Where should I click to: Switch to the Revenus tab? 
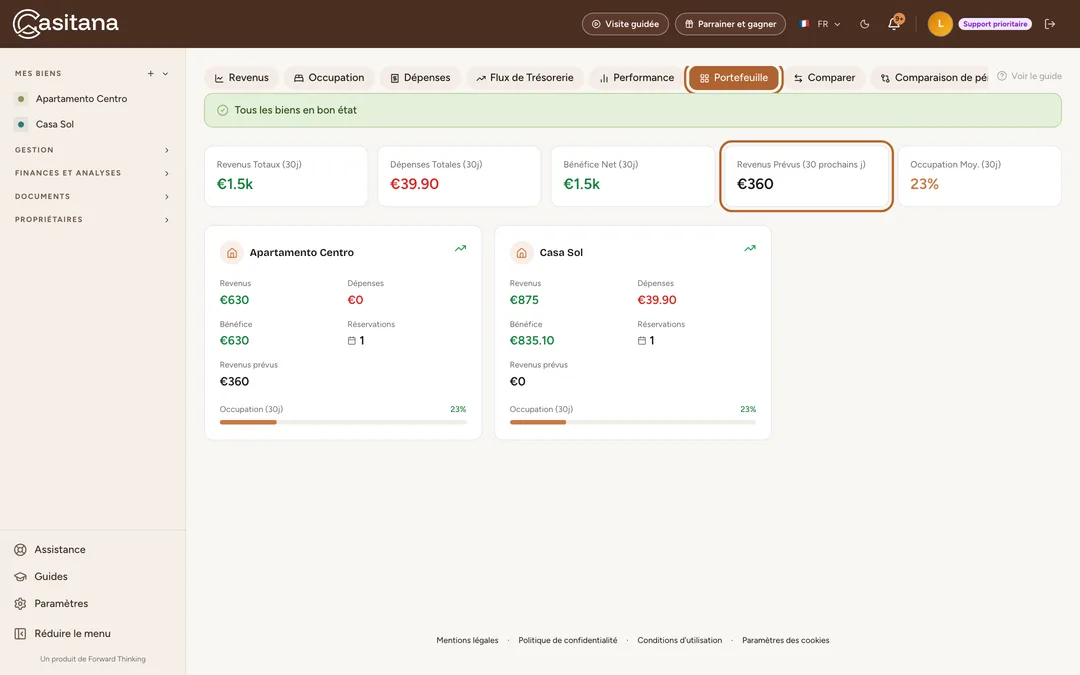241,78
